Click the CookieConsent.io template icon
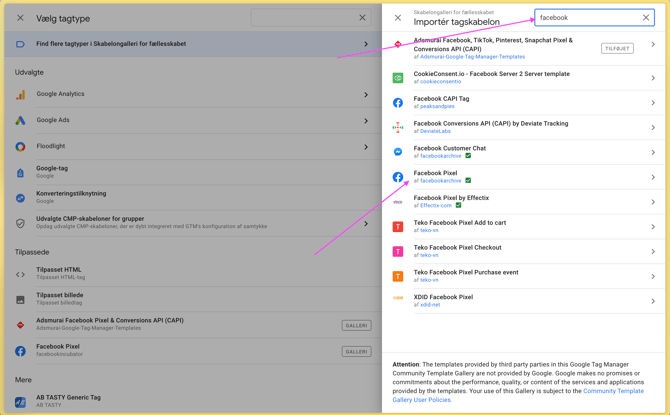670x415 pixels. click(x=398, y=78)
